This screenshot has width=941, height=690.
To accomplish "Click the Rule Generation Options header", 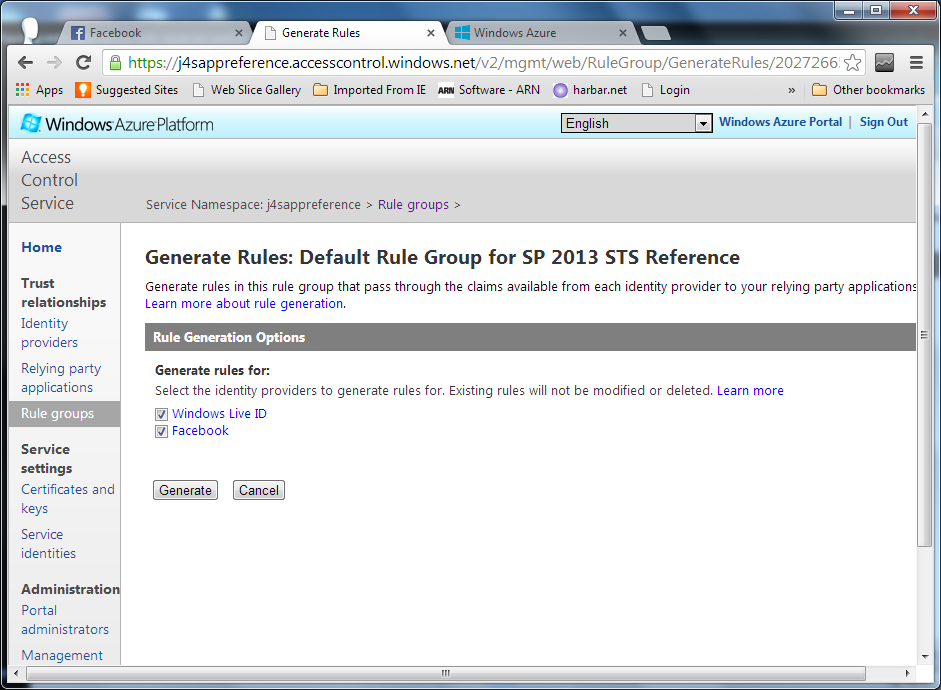I will click(x=530, y=337).
